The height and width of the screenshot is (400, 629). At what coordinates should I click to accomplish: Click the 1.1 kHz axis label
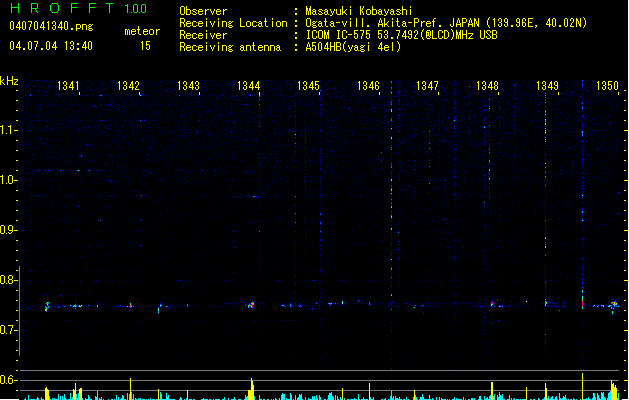[7, 130]
